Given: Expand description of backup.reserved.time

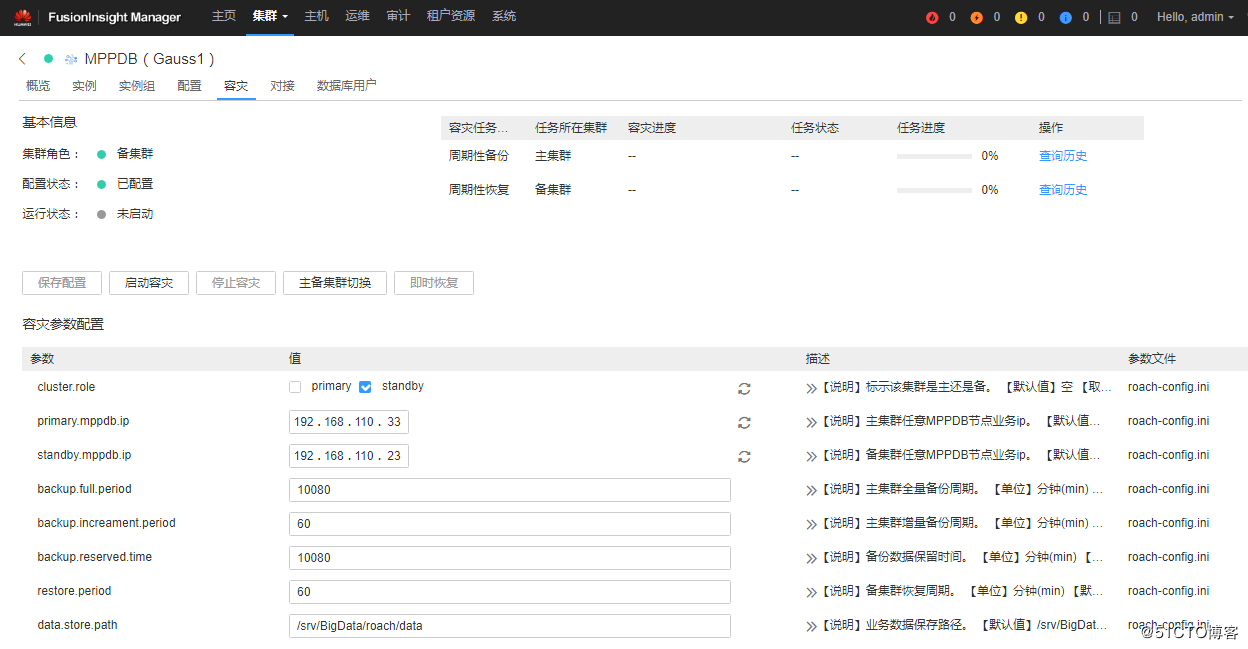Looking at the screenshot, I should coord(812,558).
